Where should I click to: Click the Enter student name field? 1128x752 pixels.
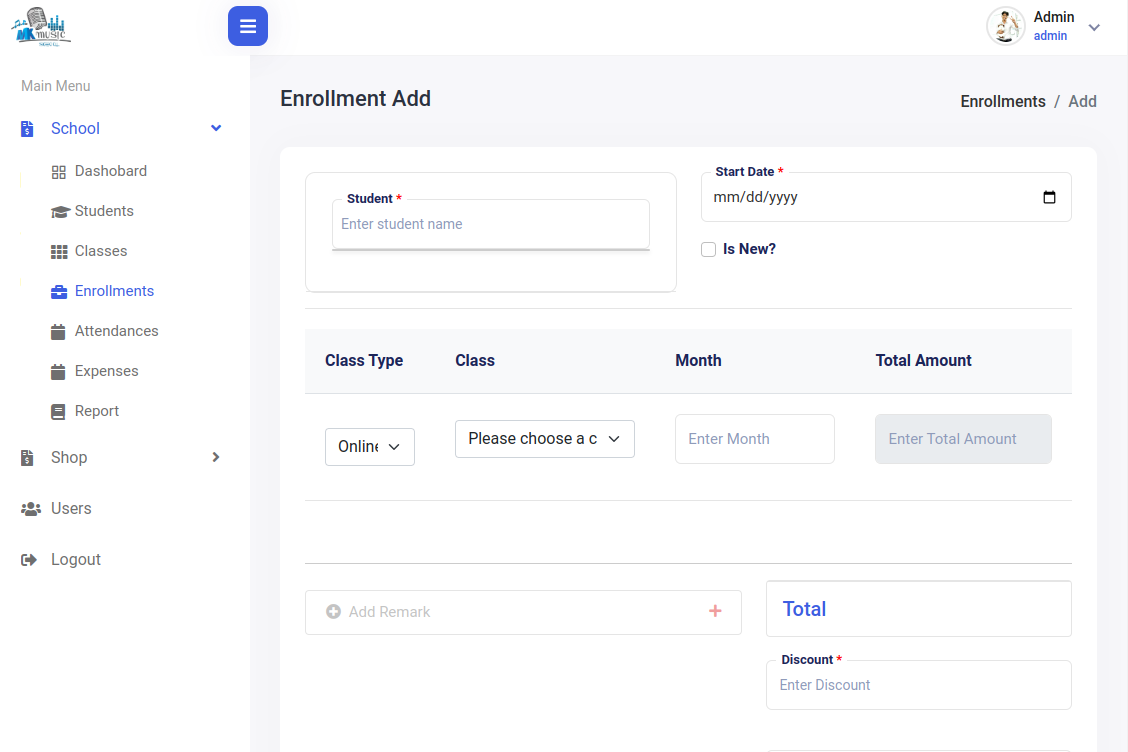[x=490, y=224]
